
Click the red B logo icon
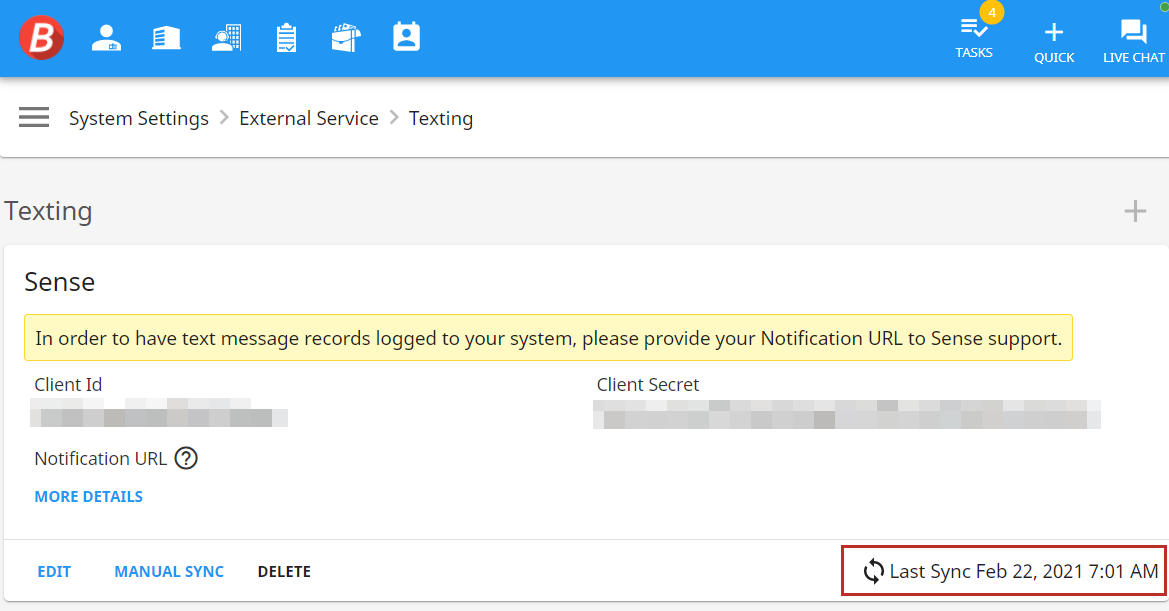point(41,38)
